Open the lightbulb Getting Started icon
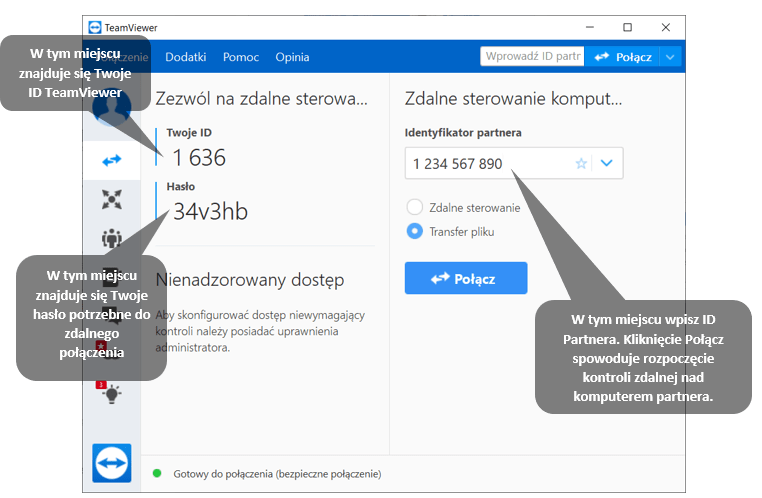762x498 pixels. pyautogui.click(x=111, y=394)
